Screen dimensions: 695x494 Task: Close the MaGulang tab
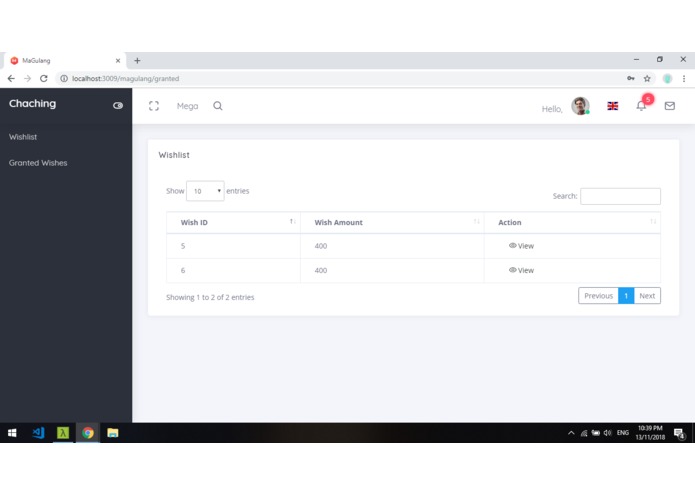tap(118, 61)
